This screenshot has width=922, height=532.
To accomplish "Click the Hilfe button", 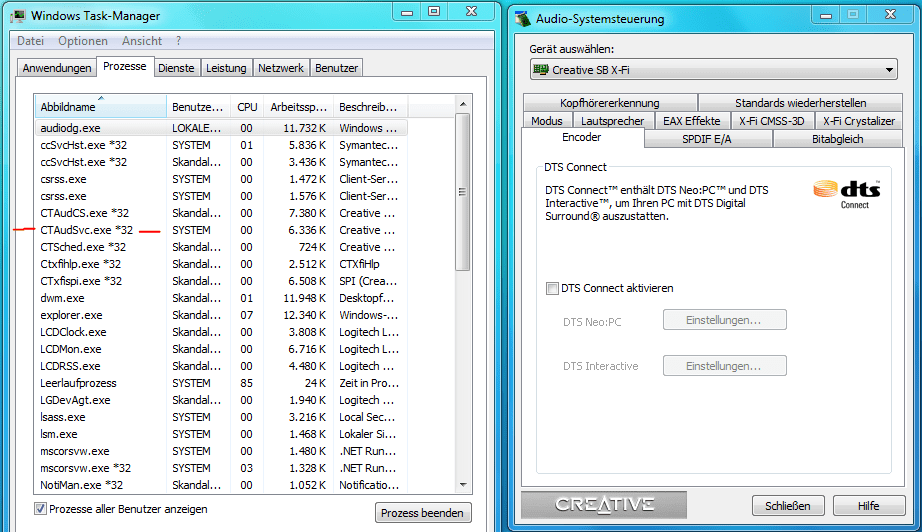I will click(868, 506).
